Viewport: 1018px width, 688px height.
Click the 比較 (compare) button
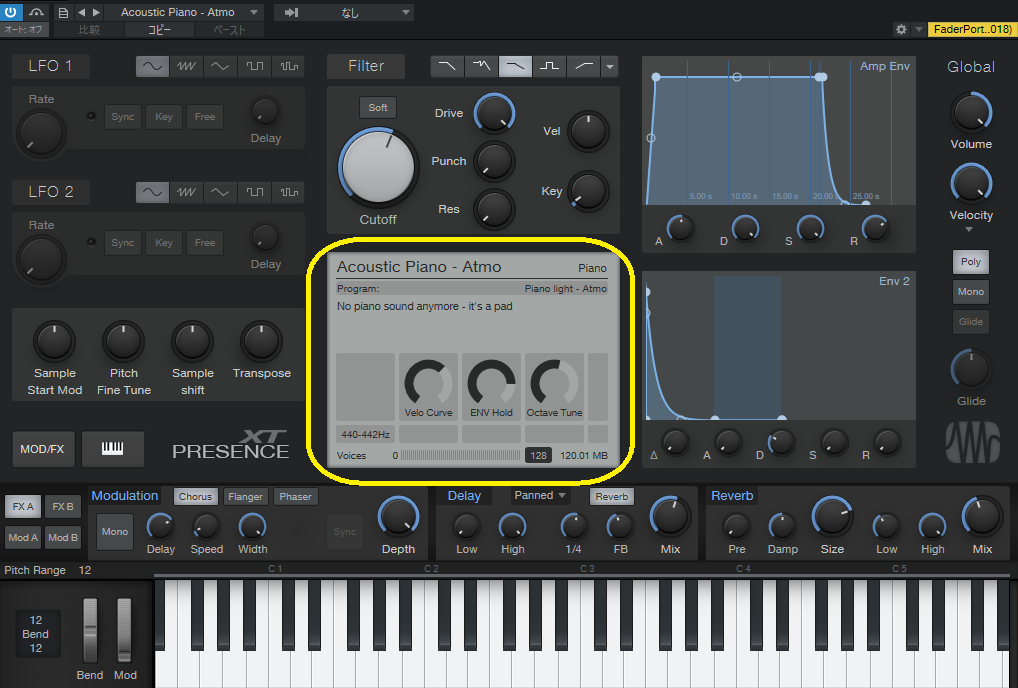pyautogui.click(x=89, y=29)
